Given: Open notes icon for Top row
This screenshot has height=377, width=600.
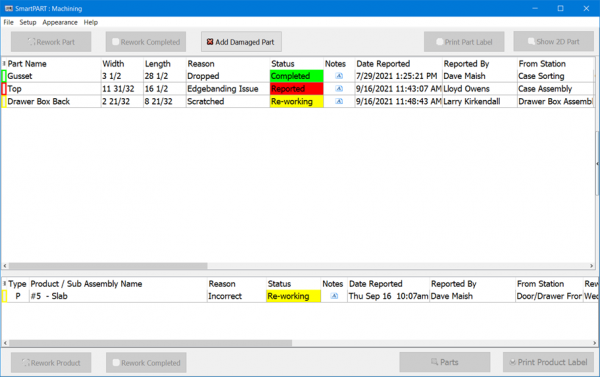Looking at the screenshot, I should [339, 88].
